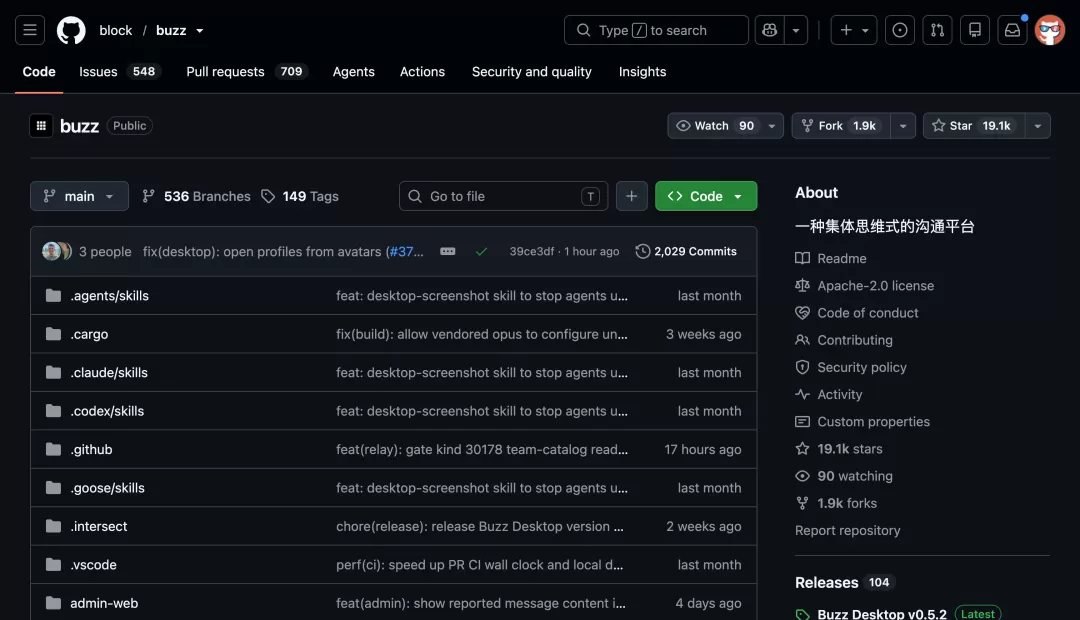Image resolution: width=1080 pixels, height=620 pixels.
Task: Click Report repository
Action: click(x=847, y=530)
